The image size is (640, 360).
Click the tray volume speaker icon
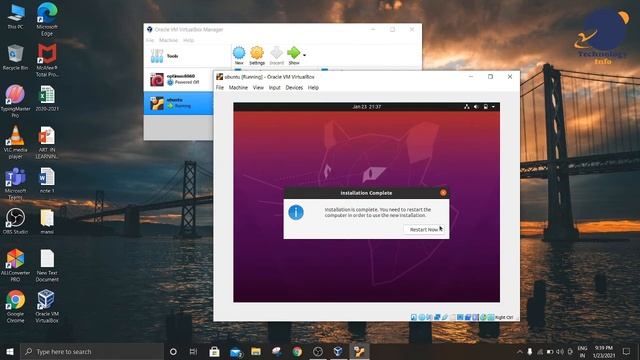point(560,351)
